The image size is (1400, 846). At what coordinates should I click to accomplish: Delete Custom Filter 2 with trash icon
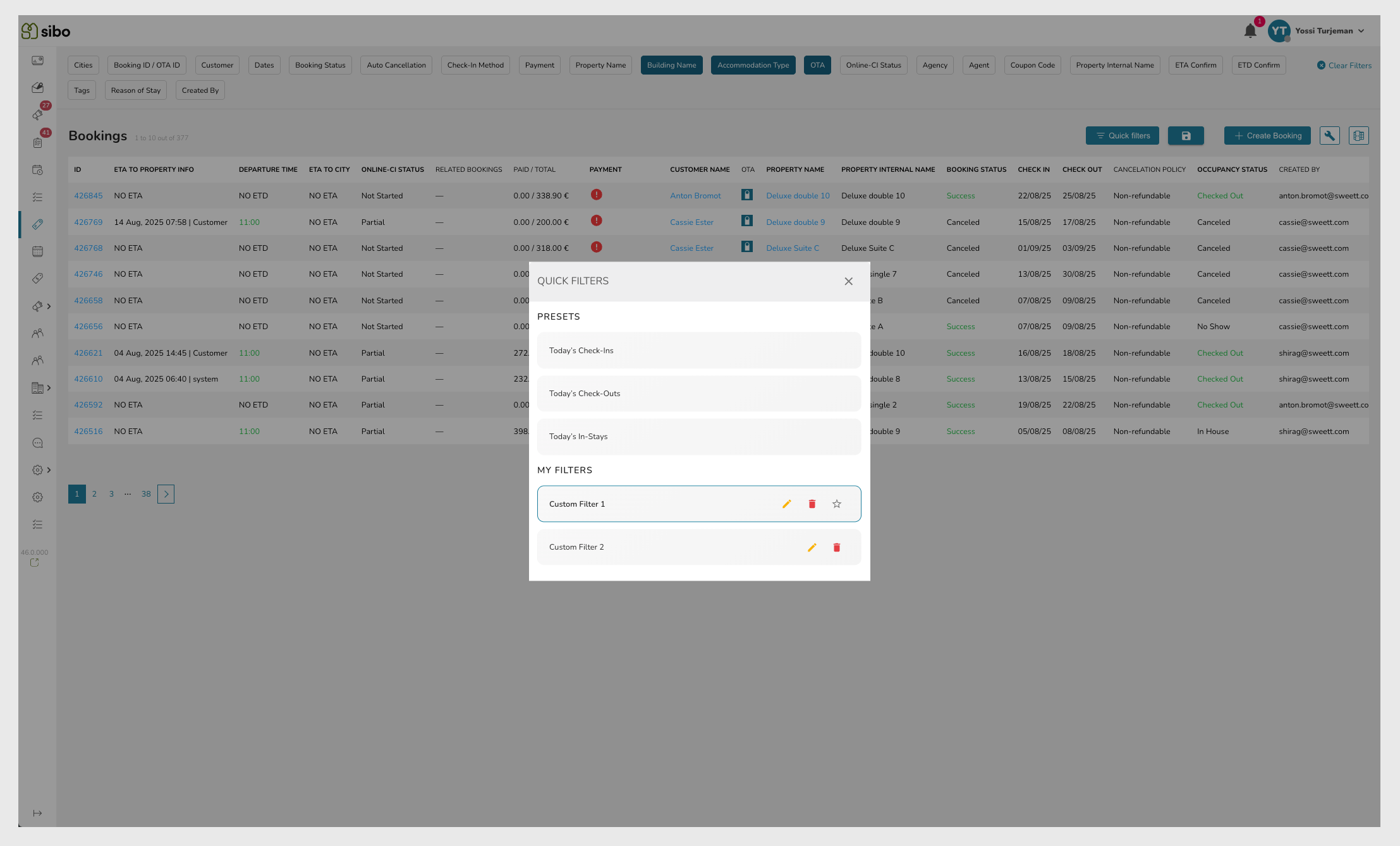[837, 547]
